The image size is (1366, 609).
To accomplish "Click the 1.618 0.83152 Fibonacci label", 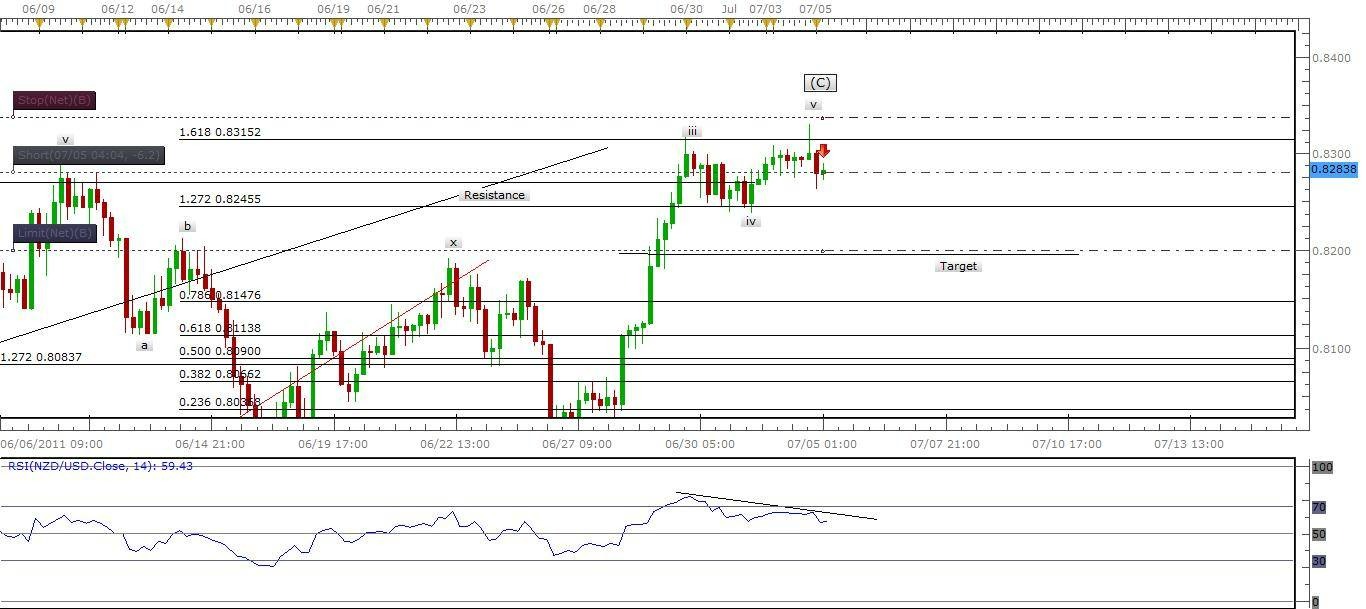I will pyautogui.click(x=220, y=132).
